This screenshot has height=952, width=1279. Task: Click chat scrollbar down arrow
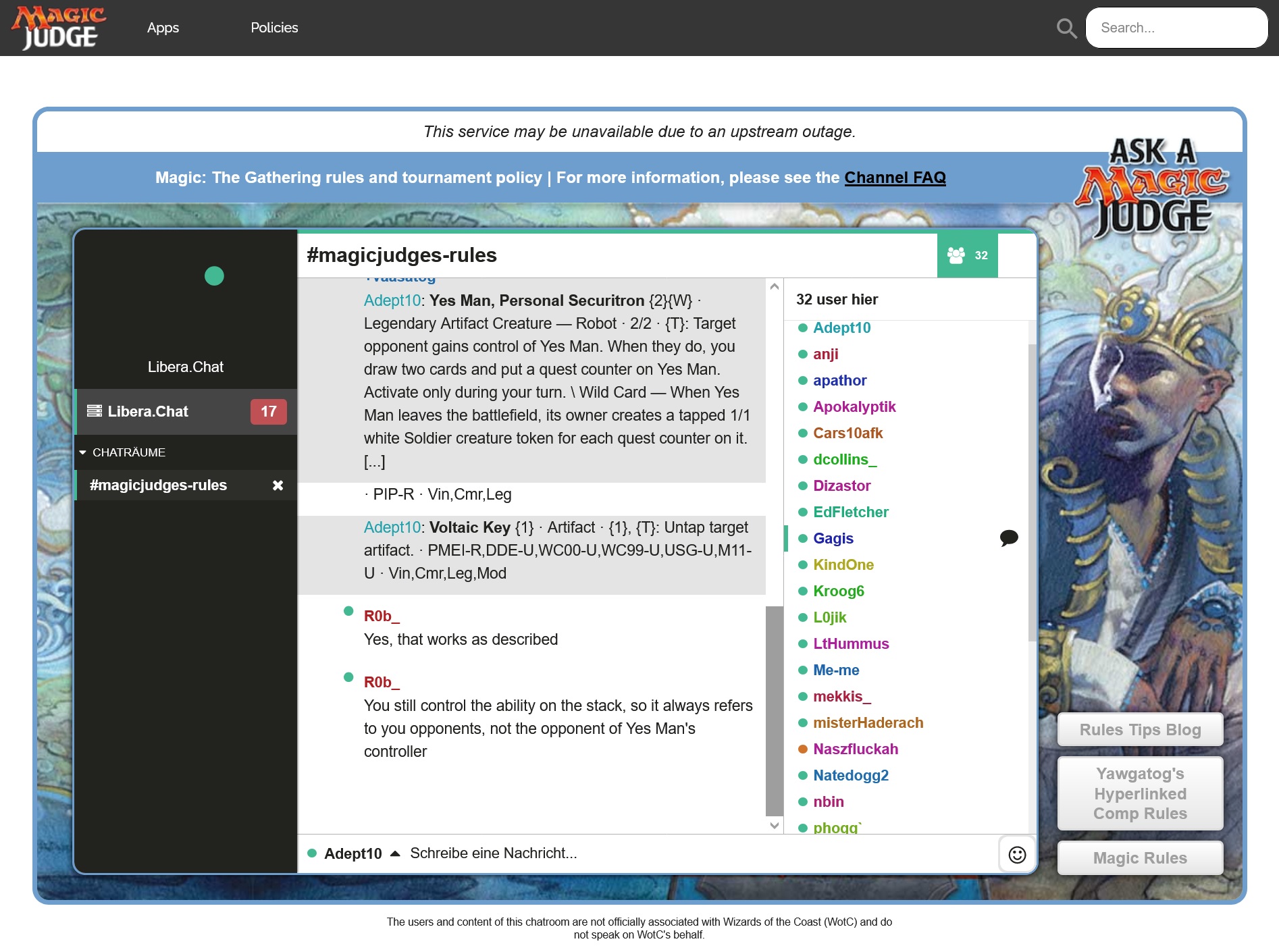click(775, 825)
